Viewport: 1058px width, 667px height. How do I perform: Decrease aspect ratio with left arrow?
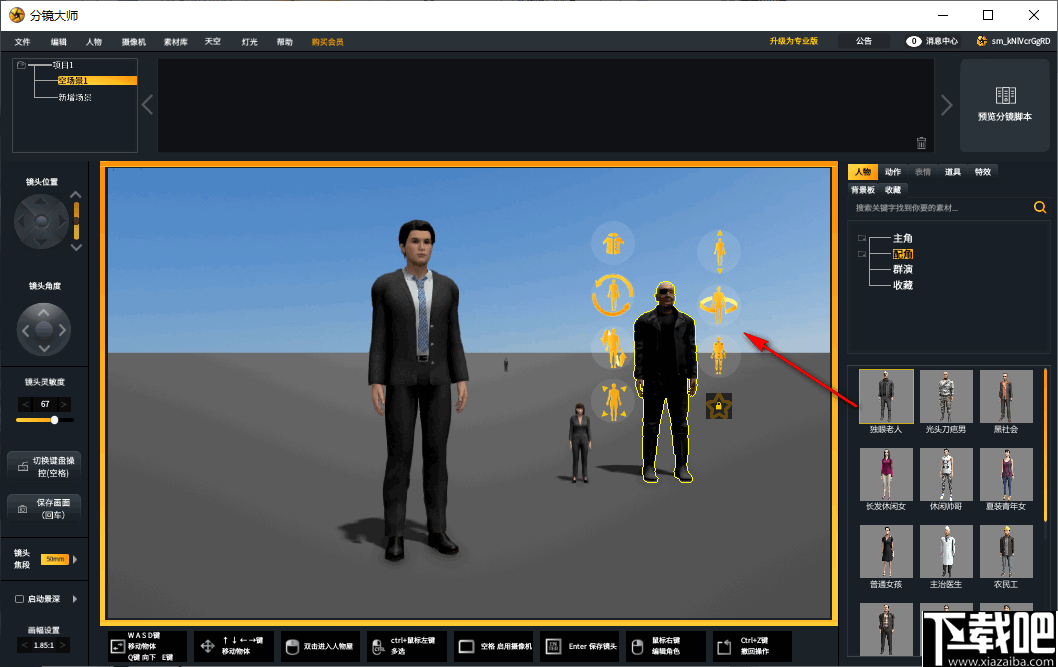tap(25, 645)
